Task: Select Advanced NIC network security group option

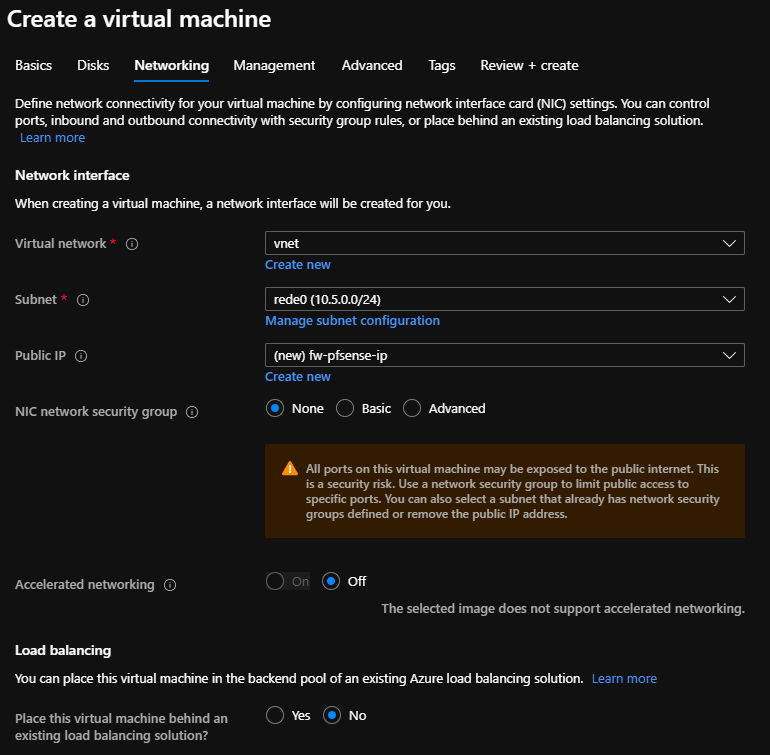Action: coord(412,408)
